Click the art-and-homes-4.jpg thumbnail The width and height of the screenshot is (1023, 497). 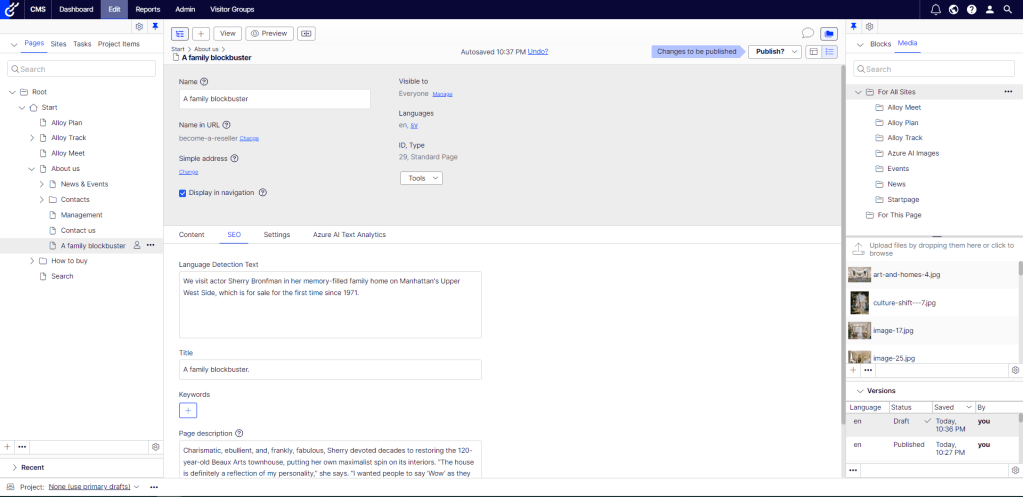859,275
